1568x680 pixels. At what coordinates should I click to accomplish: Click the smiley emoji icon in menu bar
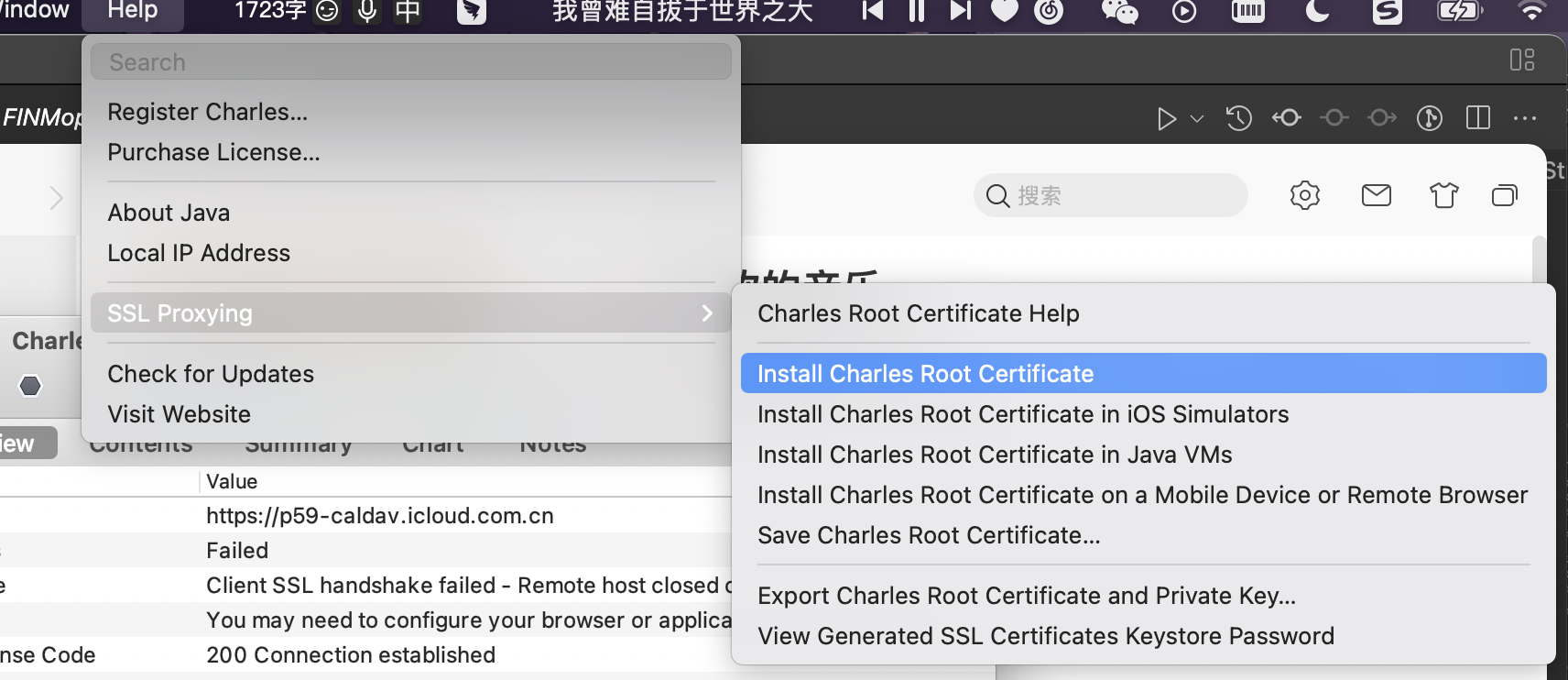(327, 11)
